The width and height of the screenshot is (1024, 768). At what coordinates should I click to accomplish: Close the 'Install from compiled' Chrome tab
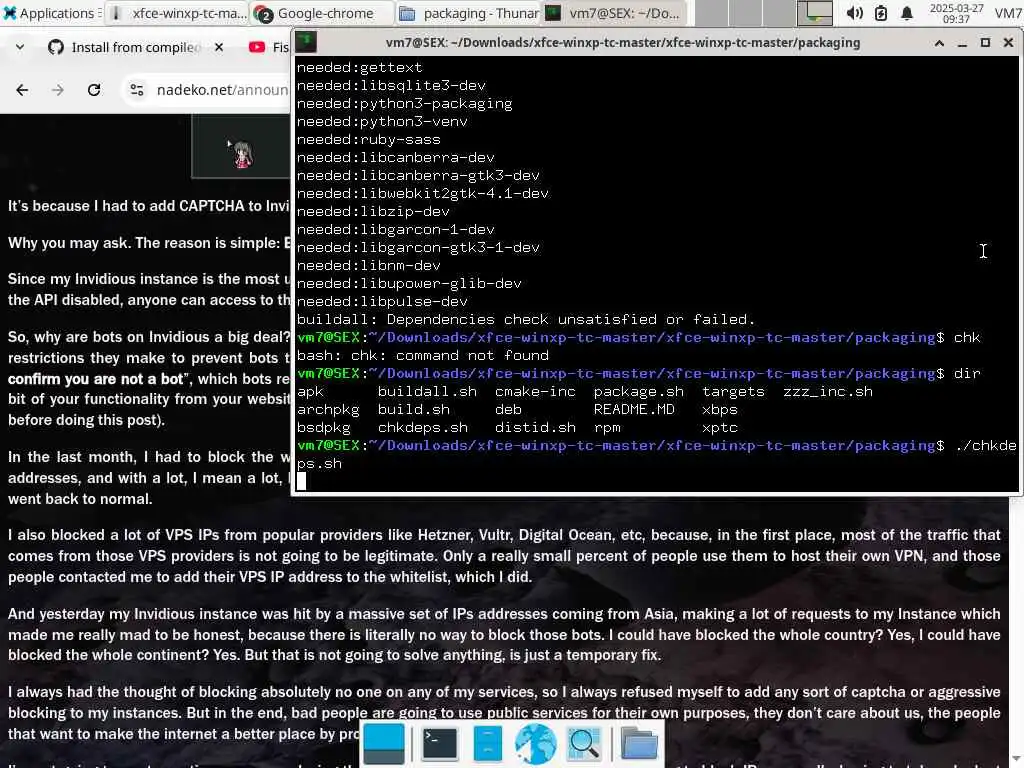point(219,47)
